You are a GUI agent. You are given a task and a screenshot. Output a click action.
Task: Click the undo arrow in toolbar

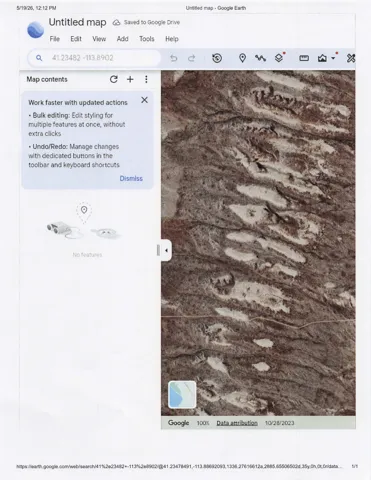pyautogui.click(x=173, y=58)
